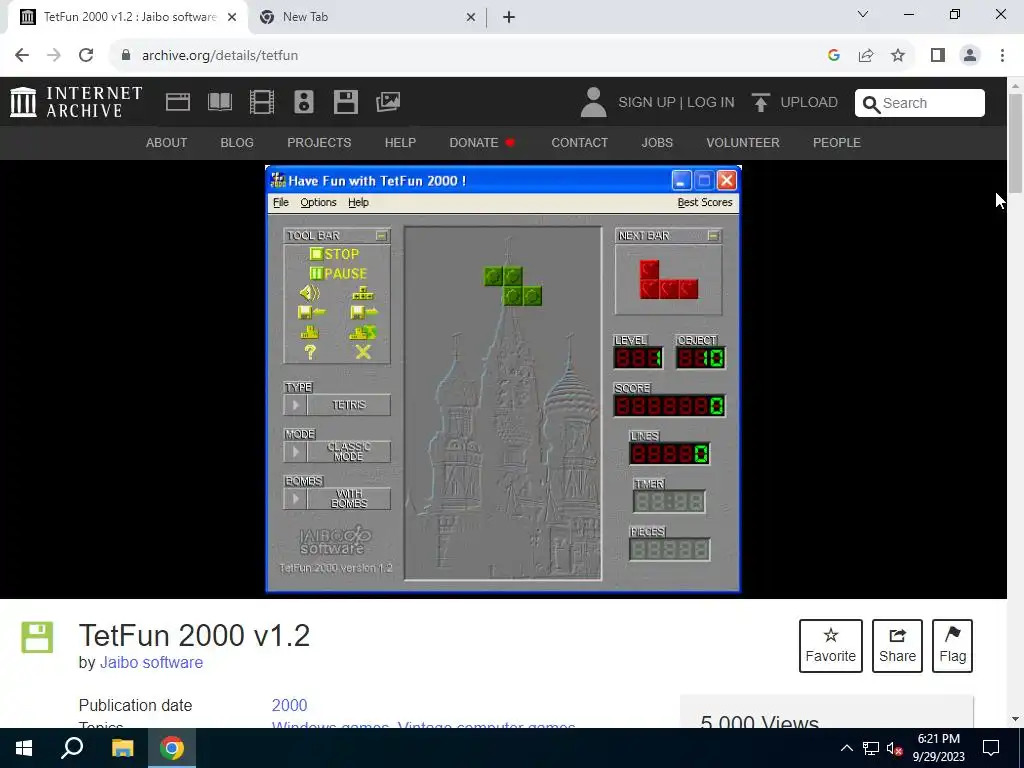Screen dimensions: 1024x768
Task: Click the Flag button
Action: pyautogui.click(x=952, y=646)
